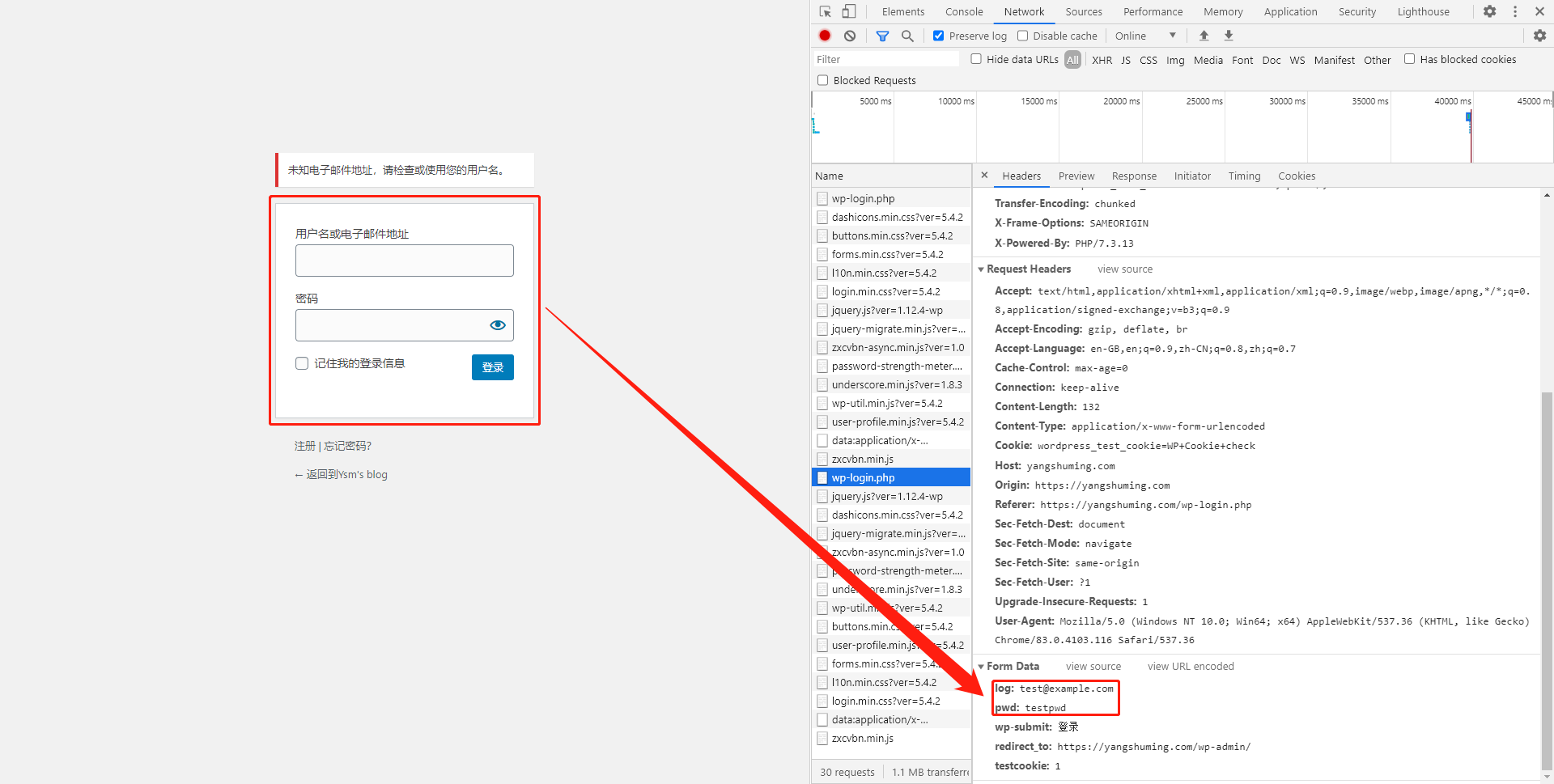Close the request details pane
The width and height of the screenshot is (1554, 784).
984,175
